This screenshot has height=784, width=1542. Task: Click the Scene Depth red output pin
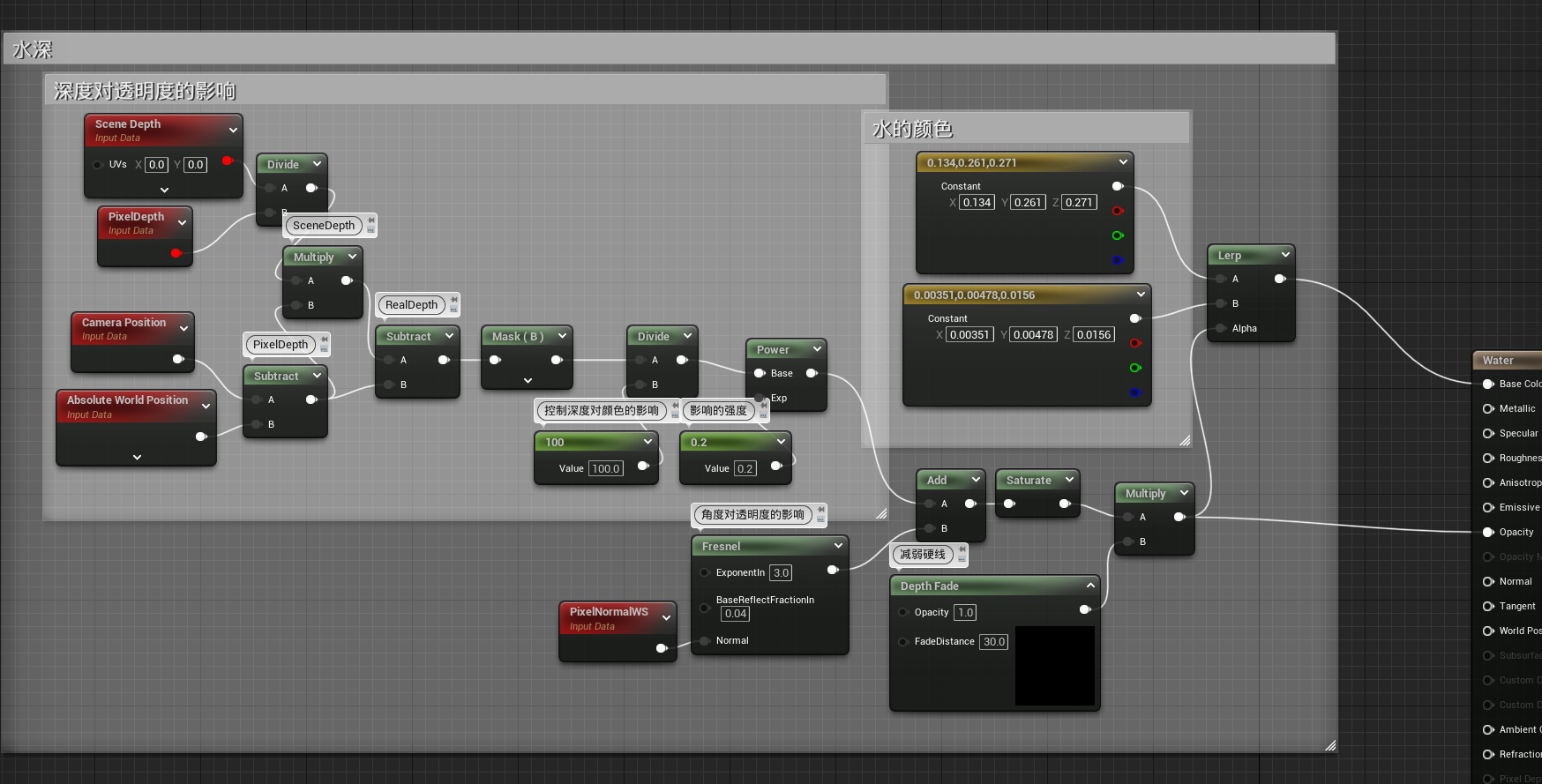[228, 161]
